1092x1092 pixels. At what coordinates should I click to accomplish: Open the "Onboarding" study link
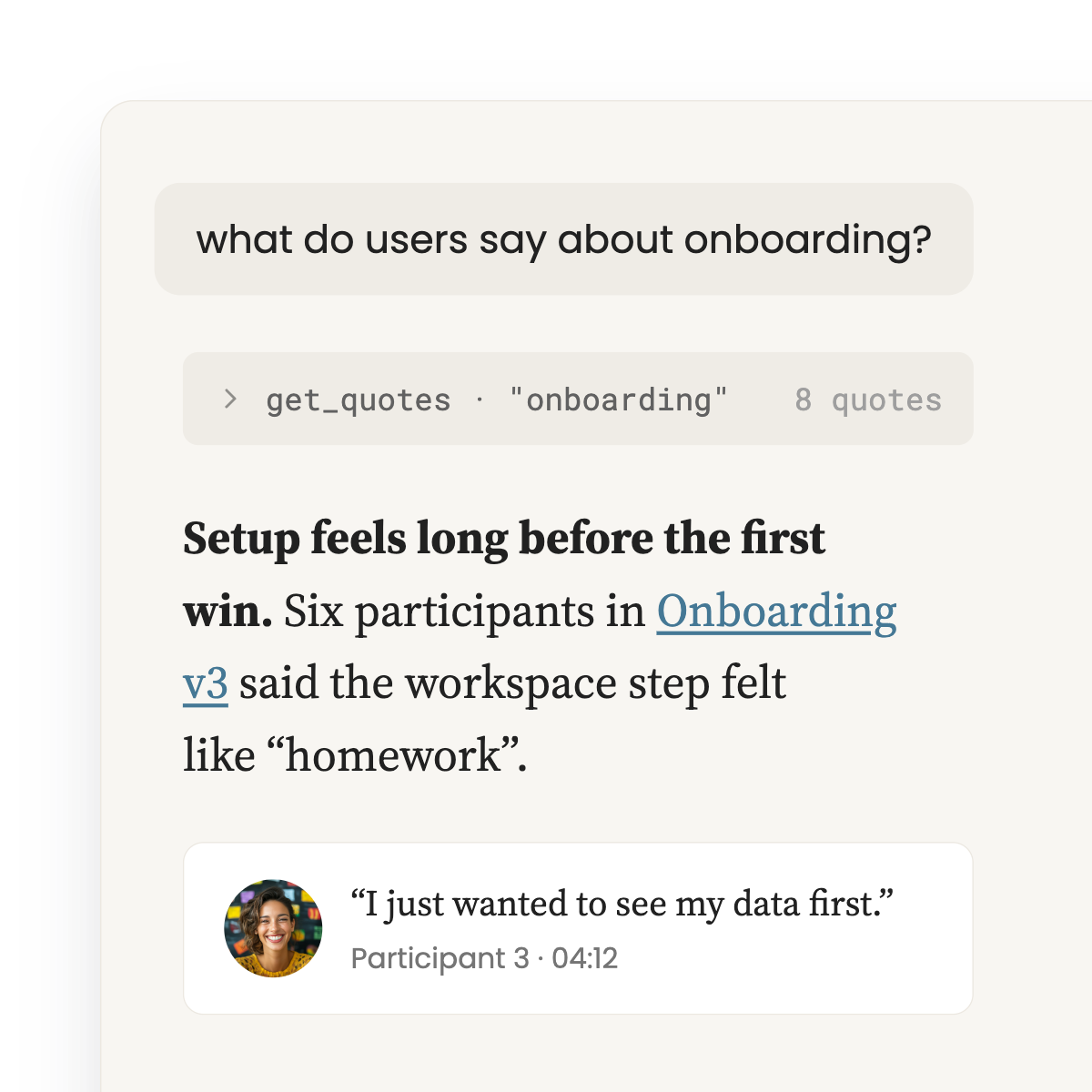click(776, 612)
